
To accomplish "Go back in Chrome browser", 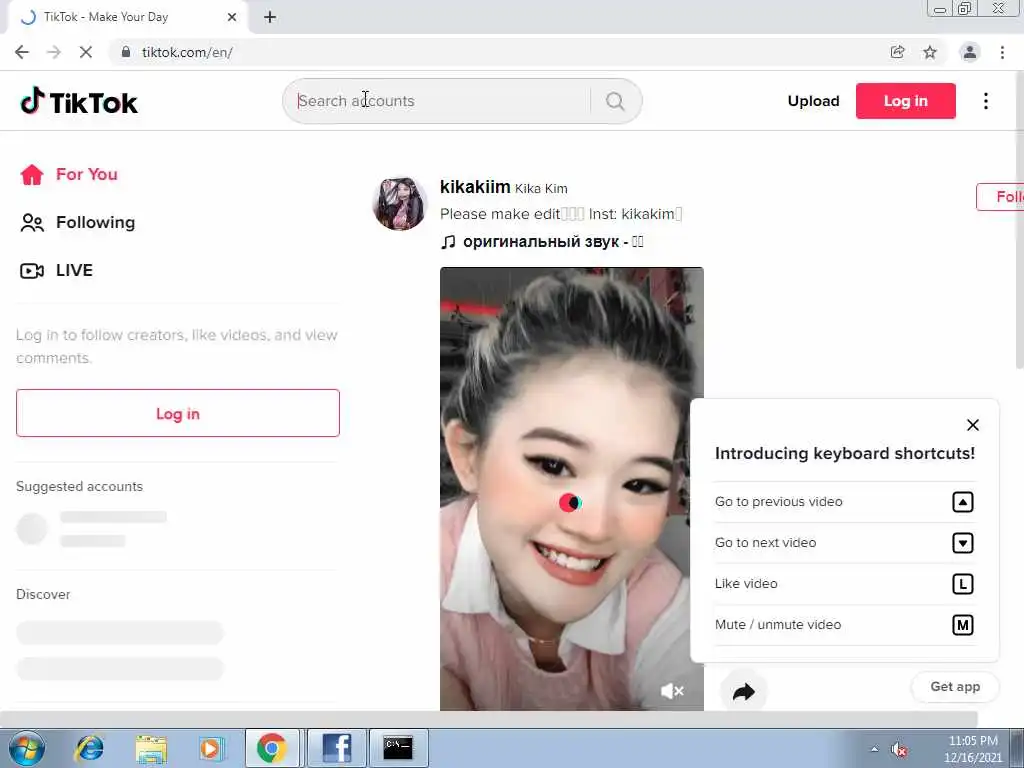I will tap(22, 52).
